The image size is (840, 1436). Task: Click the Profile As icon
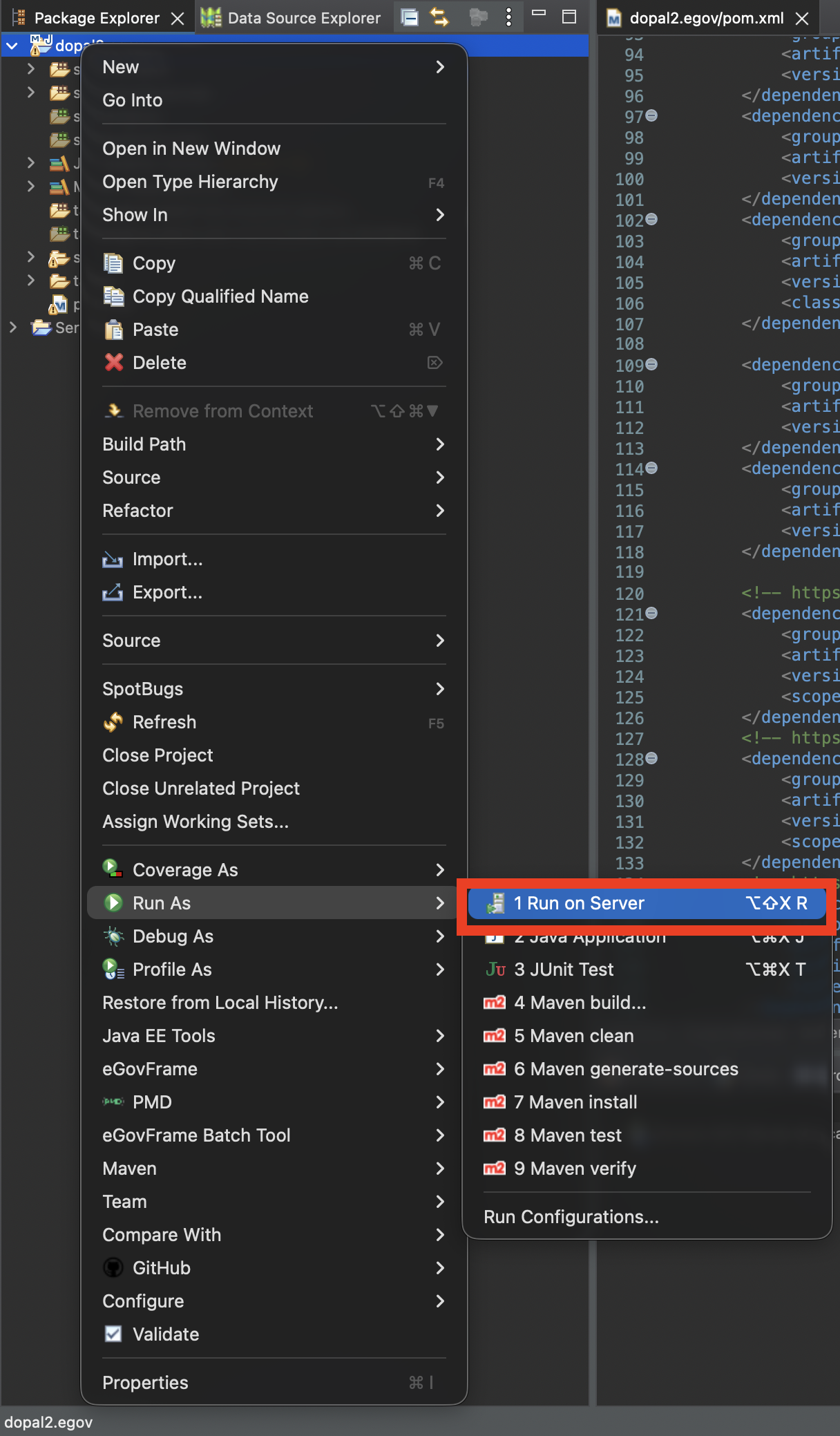coord(113,970)
